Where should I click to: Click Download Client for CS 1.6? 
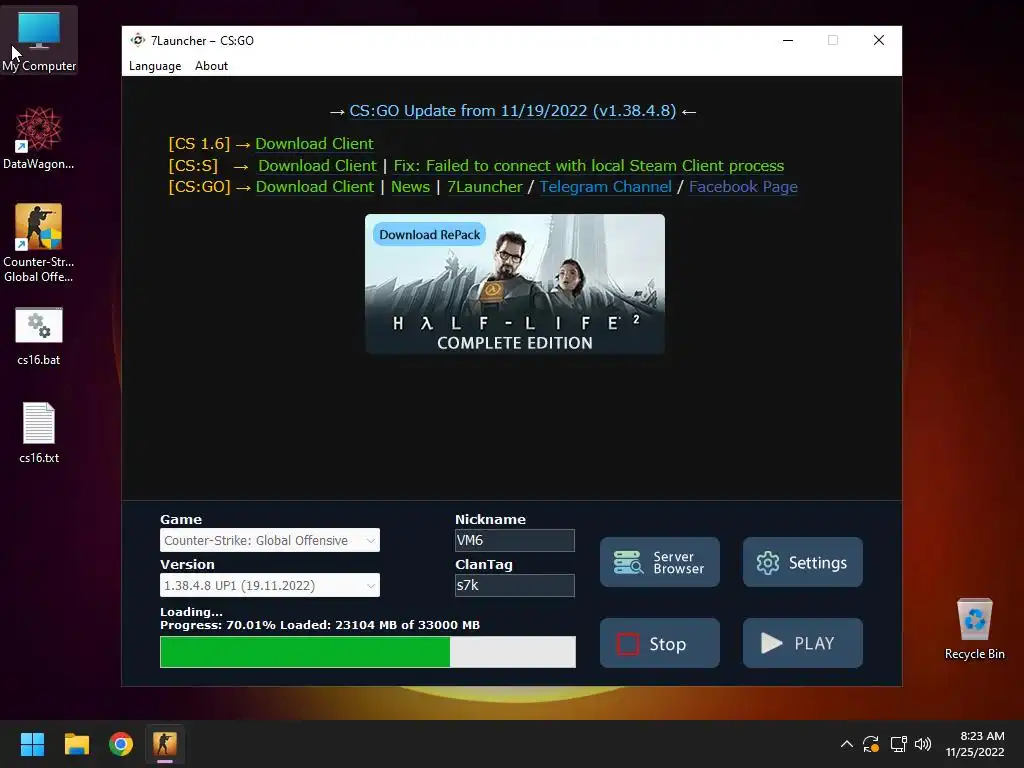(314, 144)
